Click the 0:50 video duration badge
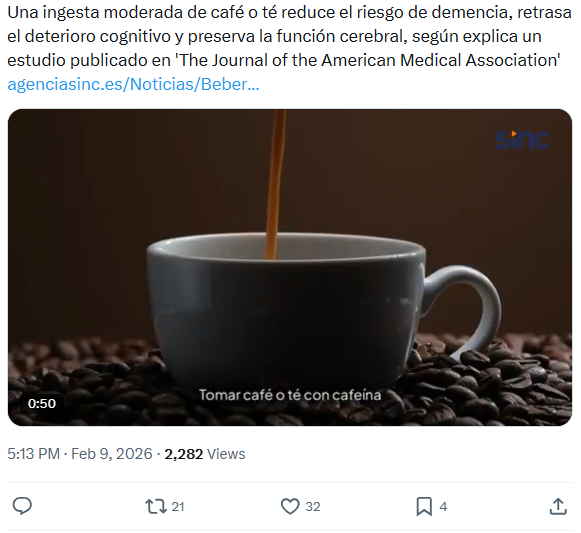This screenshot has width=581, height=533. click(42, 403)
